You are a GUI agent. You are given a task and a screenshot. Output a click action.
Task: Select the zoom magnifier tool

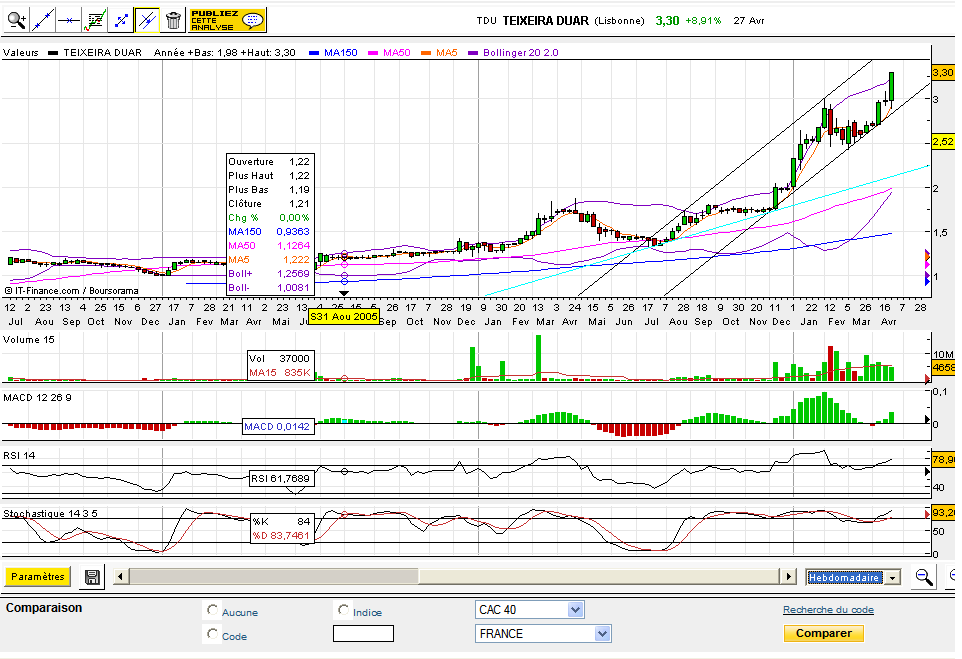pyautogui.click(x=17, y=19)
